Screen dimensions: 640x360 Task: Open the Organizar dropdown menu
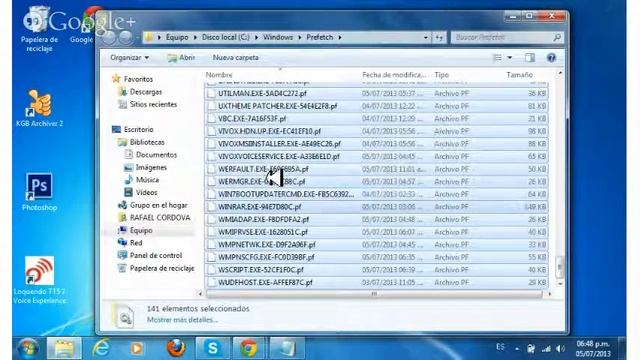coord(129,58)
